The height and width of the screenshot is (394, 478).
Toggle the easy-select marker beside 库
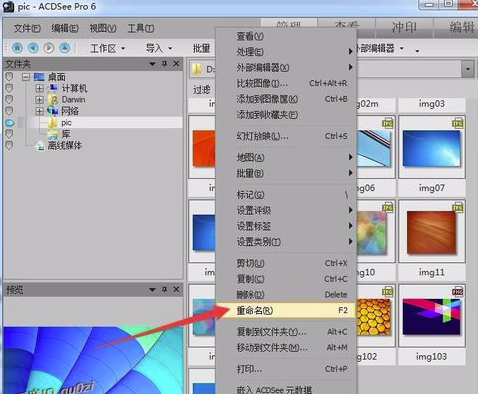click(x=9, y=134)
